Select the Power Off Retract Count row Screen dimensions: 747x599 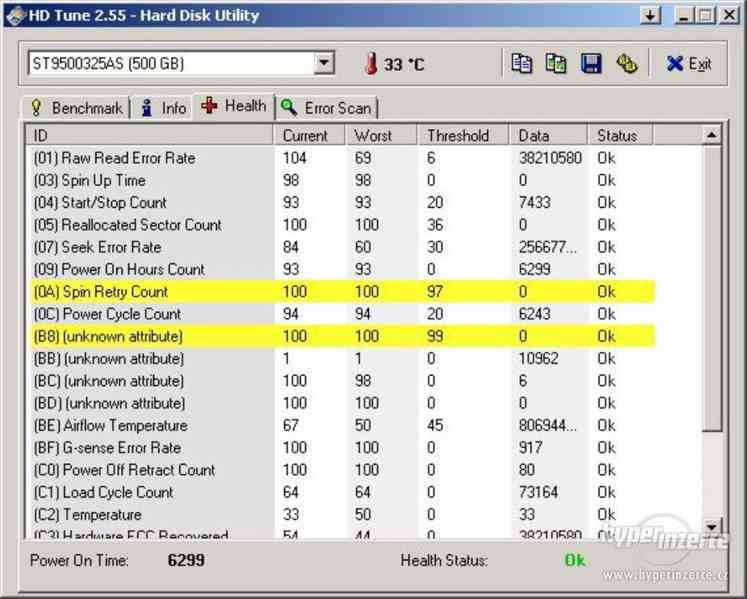[341, 470]
